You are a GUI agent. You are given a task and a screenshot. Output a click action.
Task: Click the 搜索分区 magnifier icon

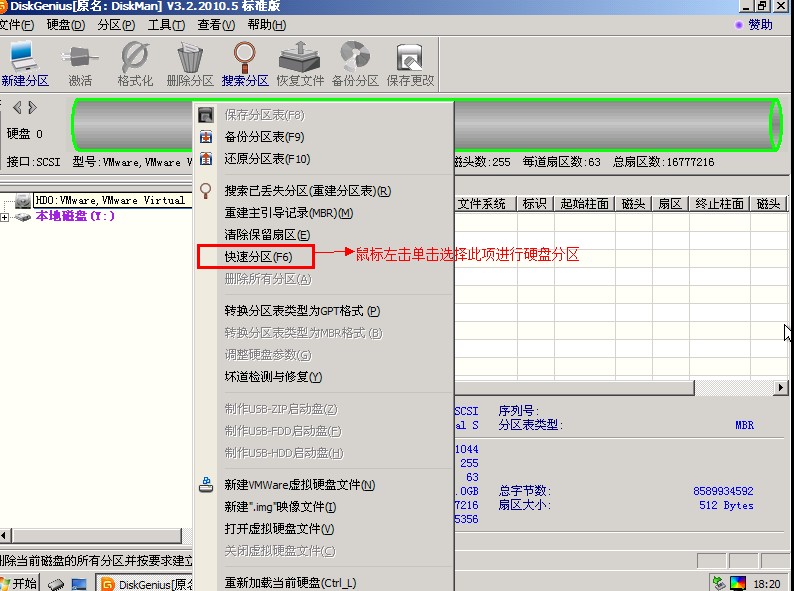[245, 64]
